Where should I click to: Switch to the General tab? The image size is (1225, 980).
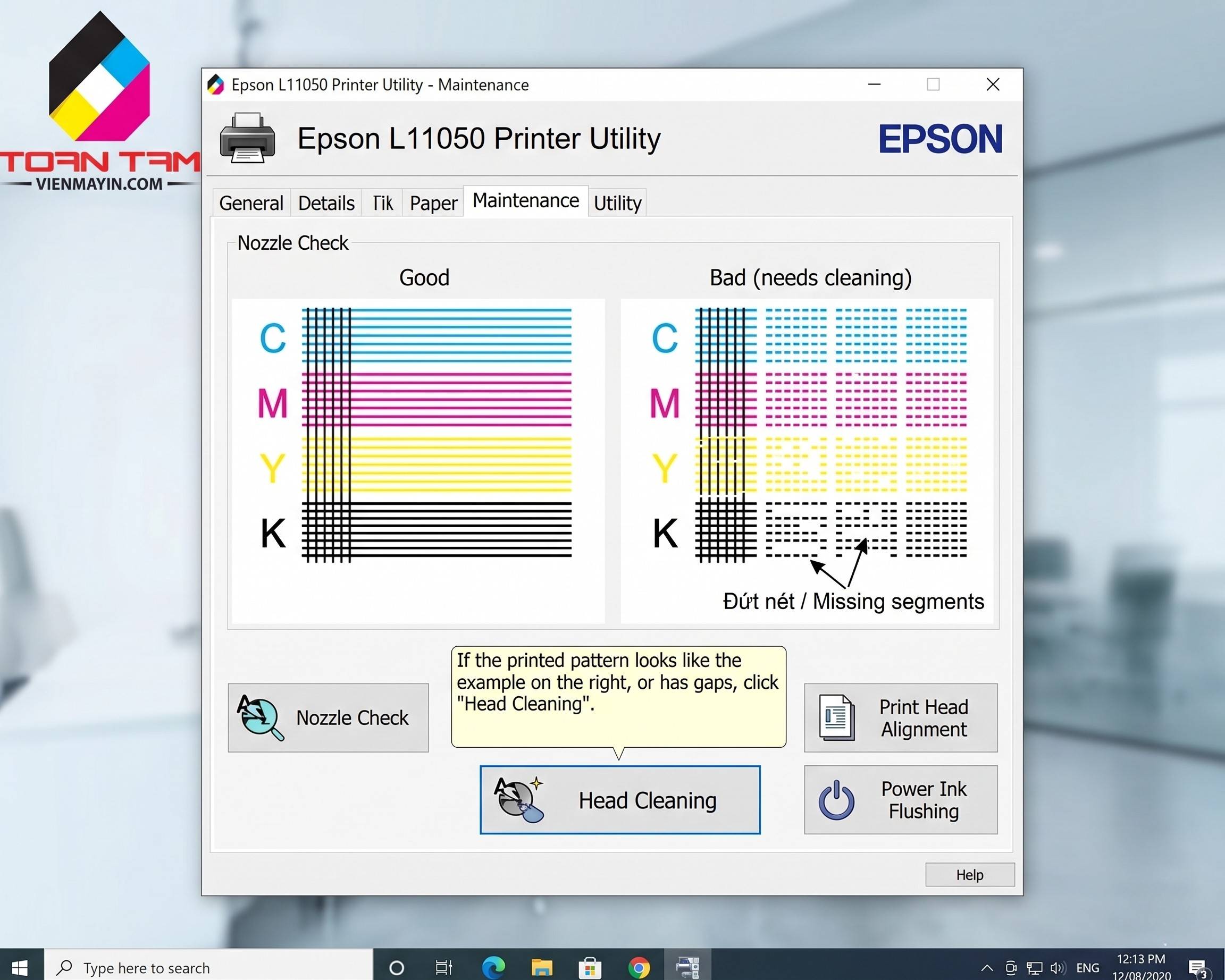pyautogui.click(x=251, y=202)
